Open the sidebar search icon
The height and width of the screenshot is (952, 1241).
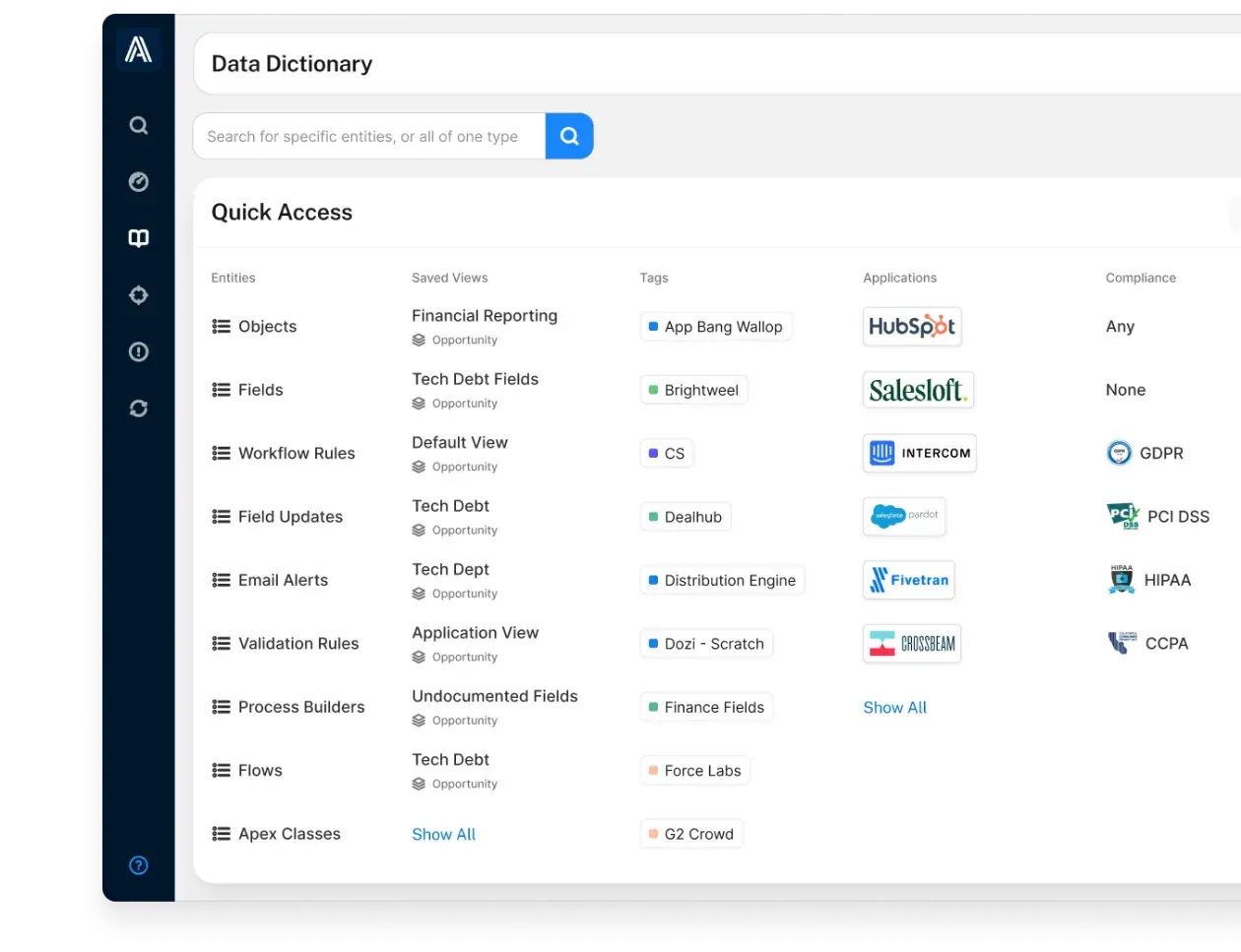(139, 125)
